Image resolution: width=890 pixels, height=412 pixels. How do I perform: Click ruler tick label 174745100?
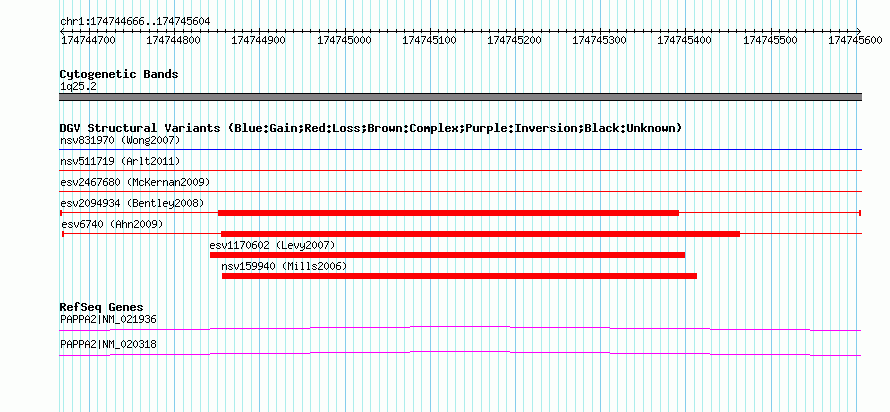(429, 40)
